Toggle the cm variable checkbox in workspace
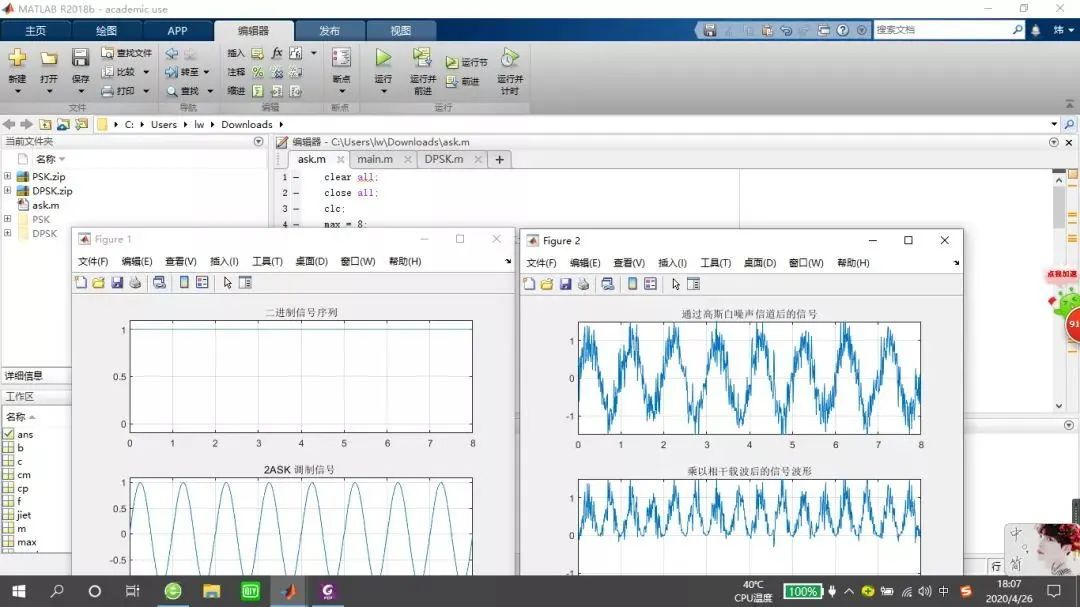This screenshot has height=607, width=1080. 8,475
